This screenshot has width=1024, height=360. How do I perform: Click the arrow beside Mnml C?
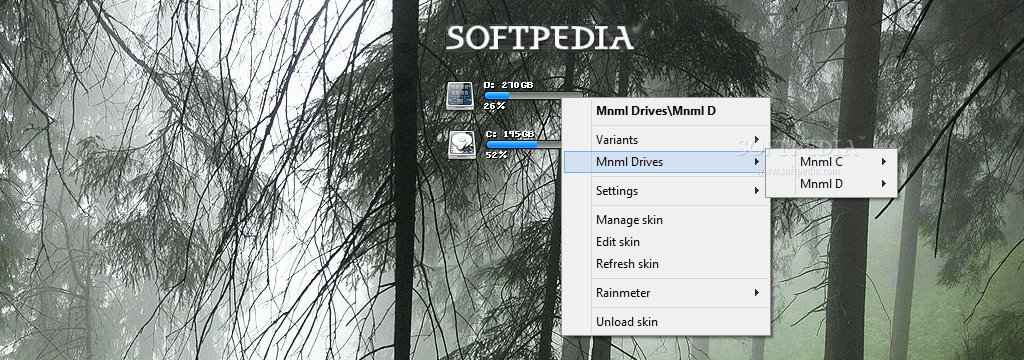tap(884, 162)
